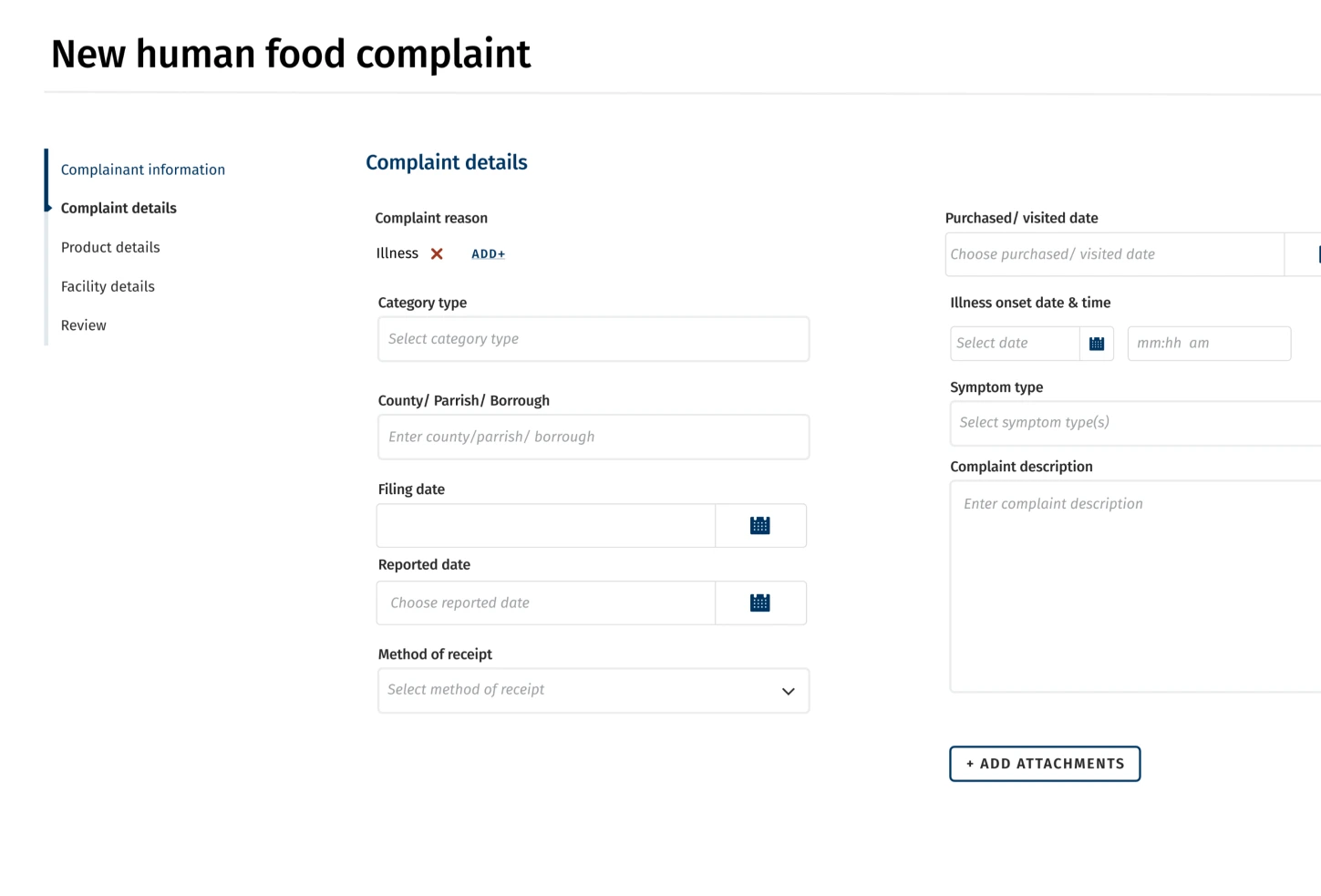This screenshot has height=896, width=1321.
Task: Remove the Illness complaint reason
Action: (437, 253)
